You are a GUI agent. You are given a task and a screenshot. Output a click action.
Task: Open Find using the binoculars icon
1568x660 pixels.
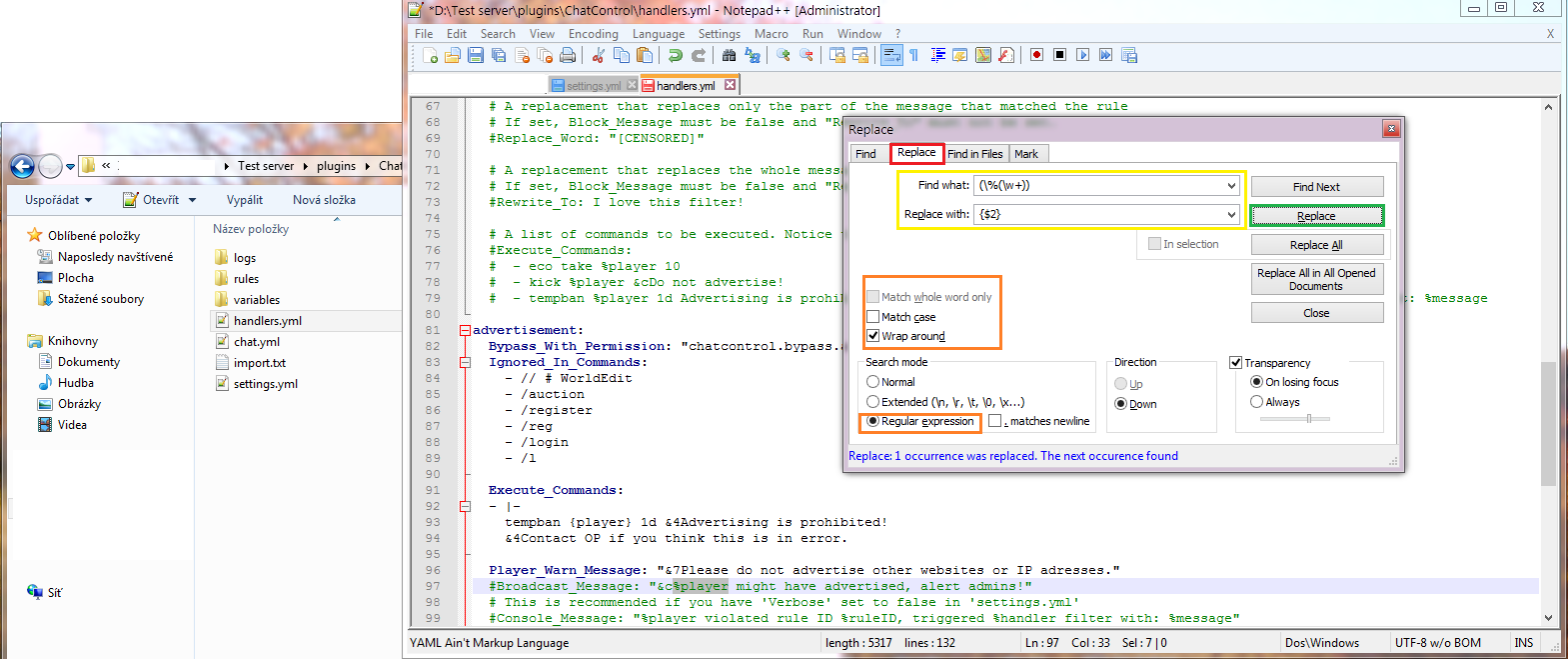tap(729, 56)
